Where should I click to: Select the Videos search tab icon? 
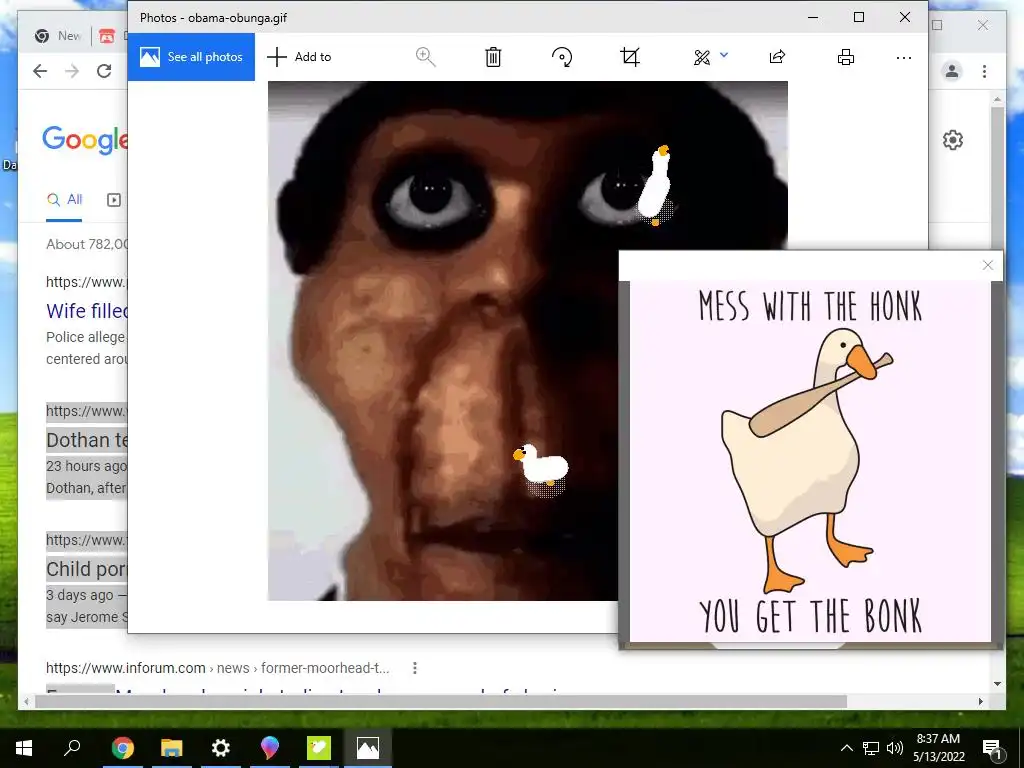(114, 200)
